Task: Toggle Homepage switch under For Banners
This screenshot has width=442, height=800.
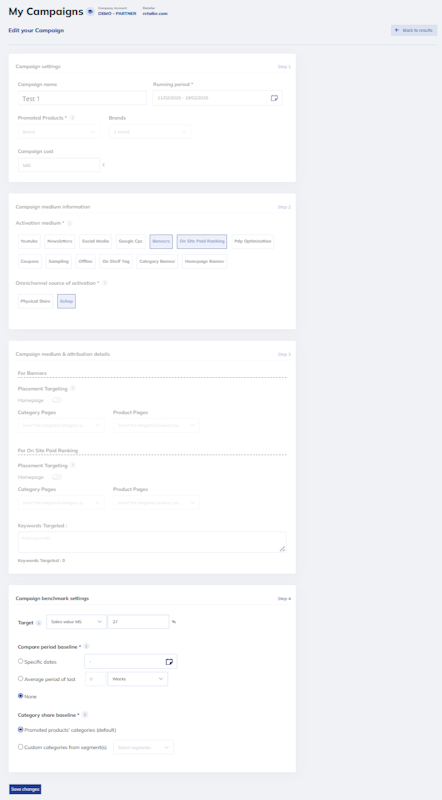Action: click(x=57, y=400)
